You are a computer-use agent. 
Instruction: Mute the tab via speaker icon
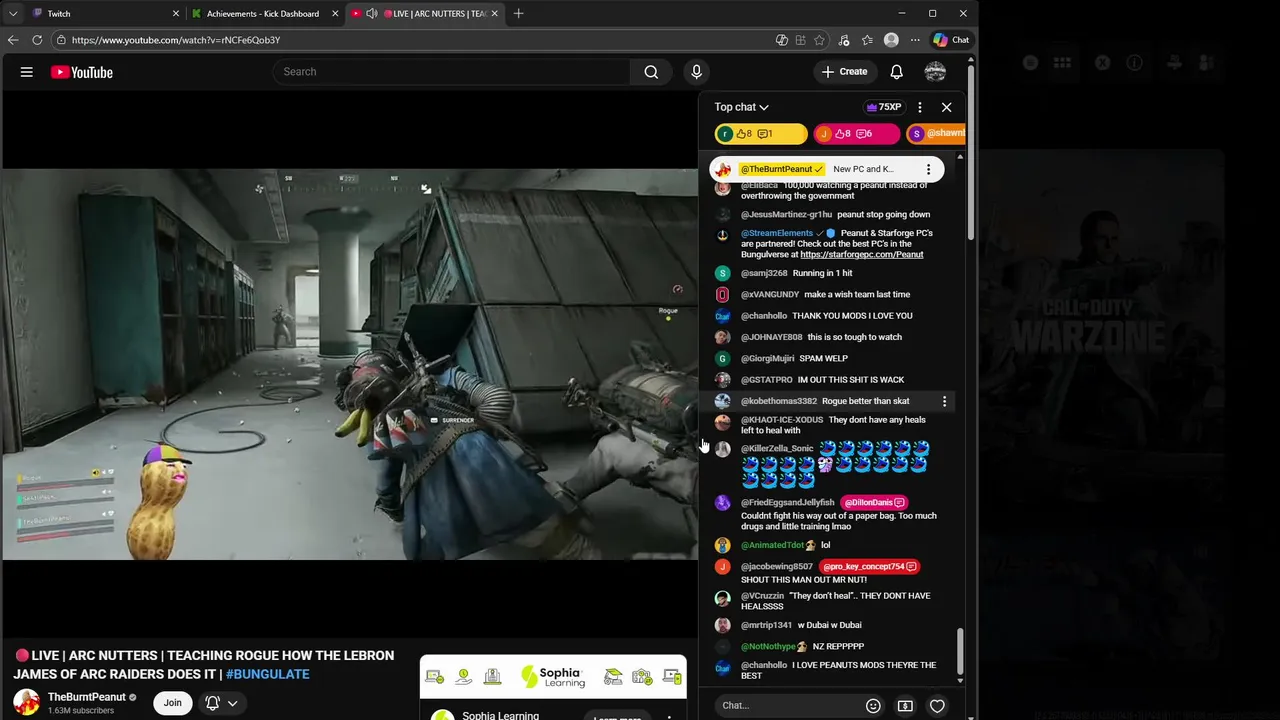coord(372,14)
